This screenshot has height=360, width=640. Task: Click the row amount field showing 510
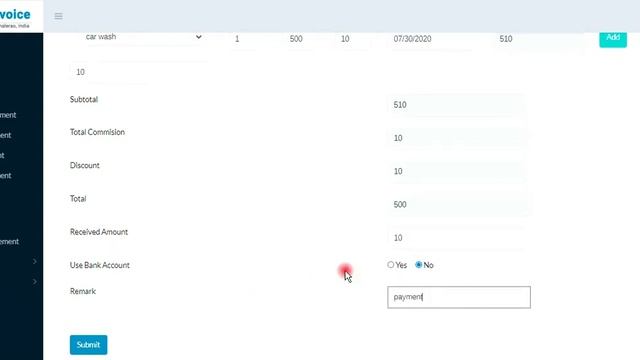tap(538, 39)
